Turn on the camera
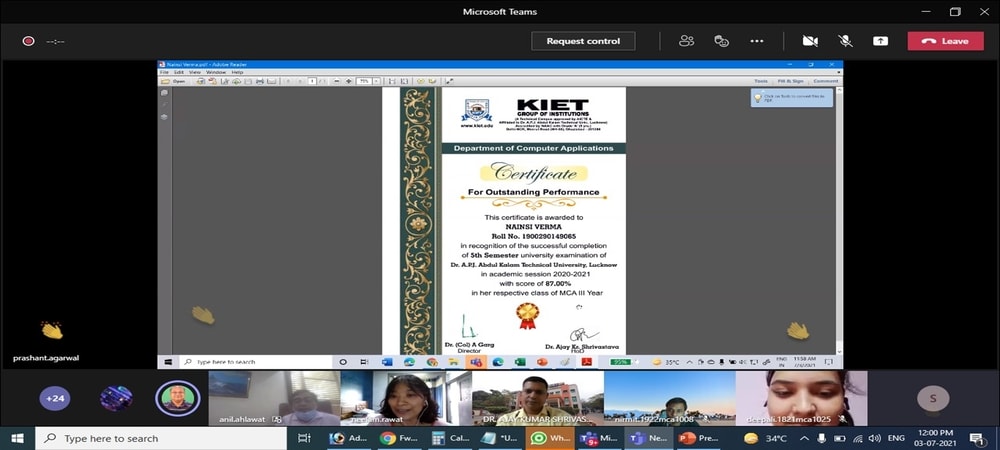1000x450 pixels. pyautogui.click(x=810, y=41)
